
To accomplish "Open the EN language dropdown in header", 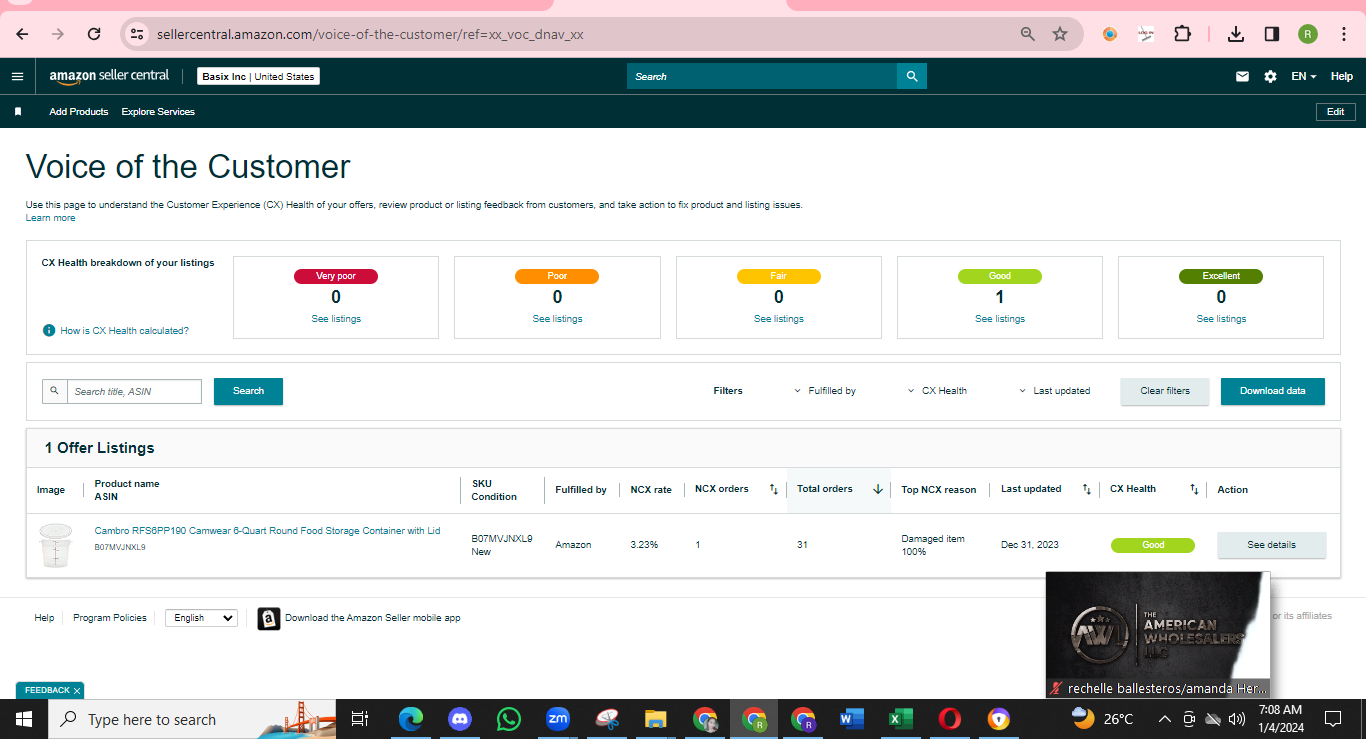I will (x=1303, y=76).
